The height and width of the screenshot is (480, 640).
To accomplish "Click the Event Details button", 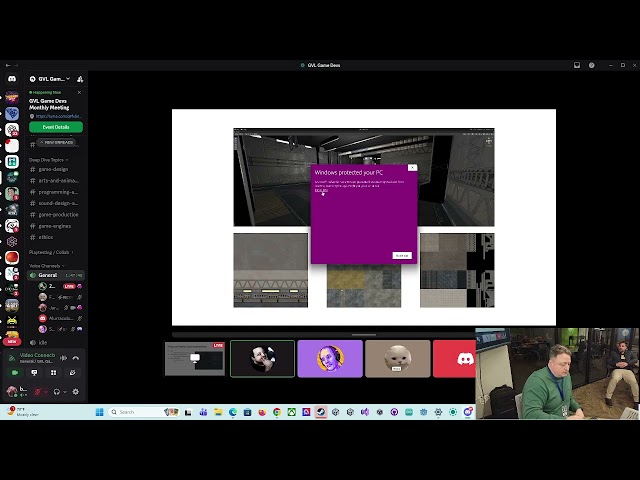I will click(56, 127).
